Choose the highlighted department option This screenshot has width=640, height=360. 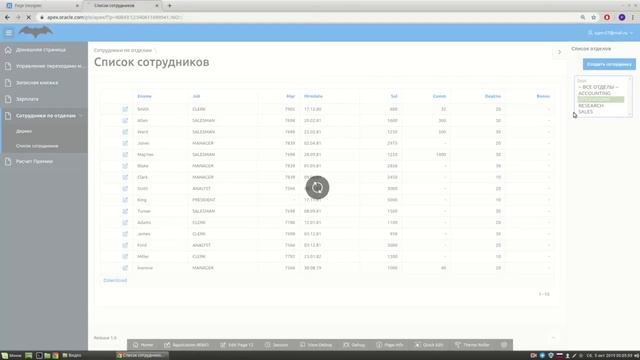[600, 99]
